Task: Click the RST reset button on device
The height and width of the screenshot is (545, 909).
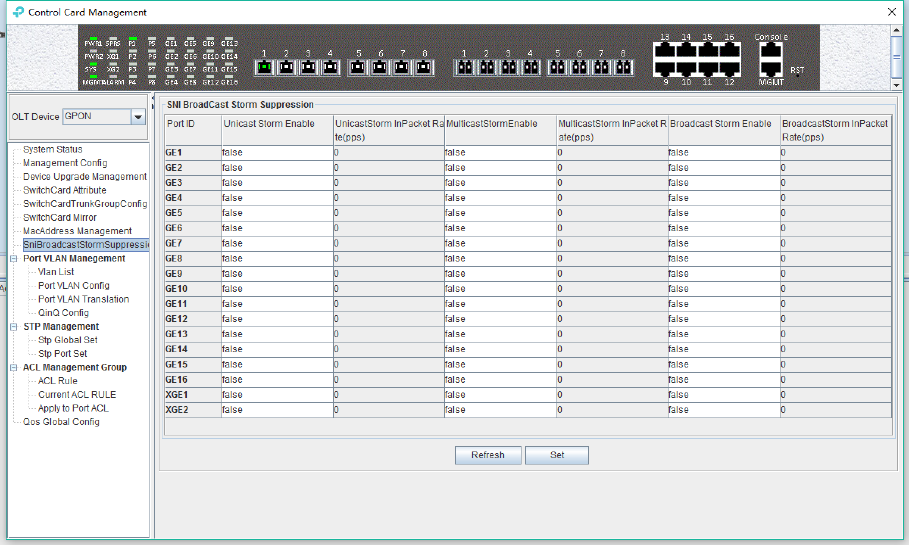Action: coord(798,75)
